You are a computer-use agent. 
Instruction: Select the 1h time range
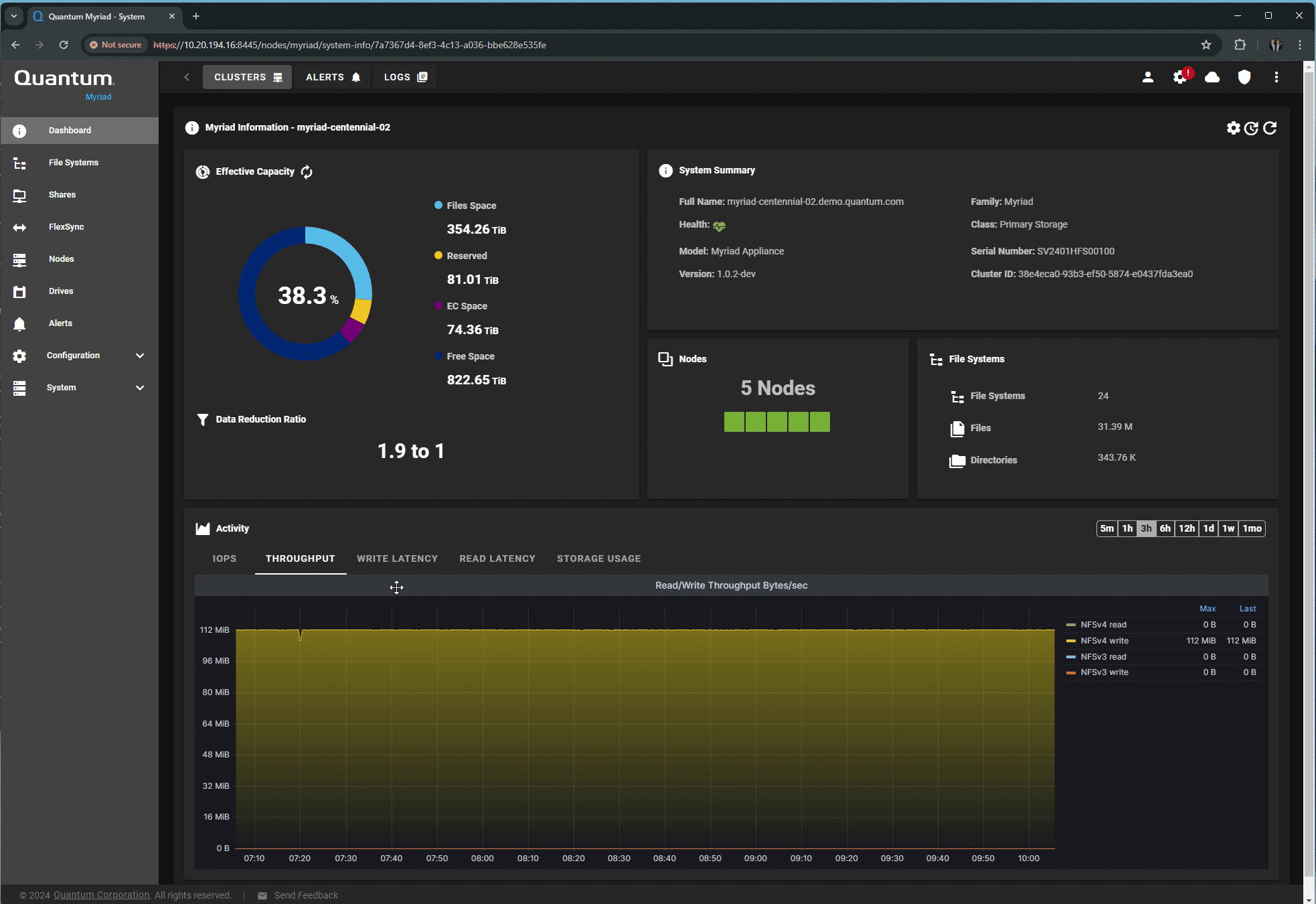(1127, 529)
